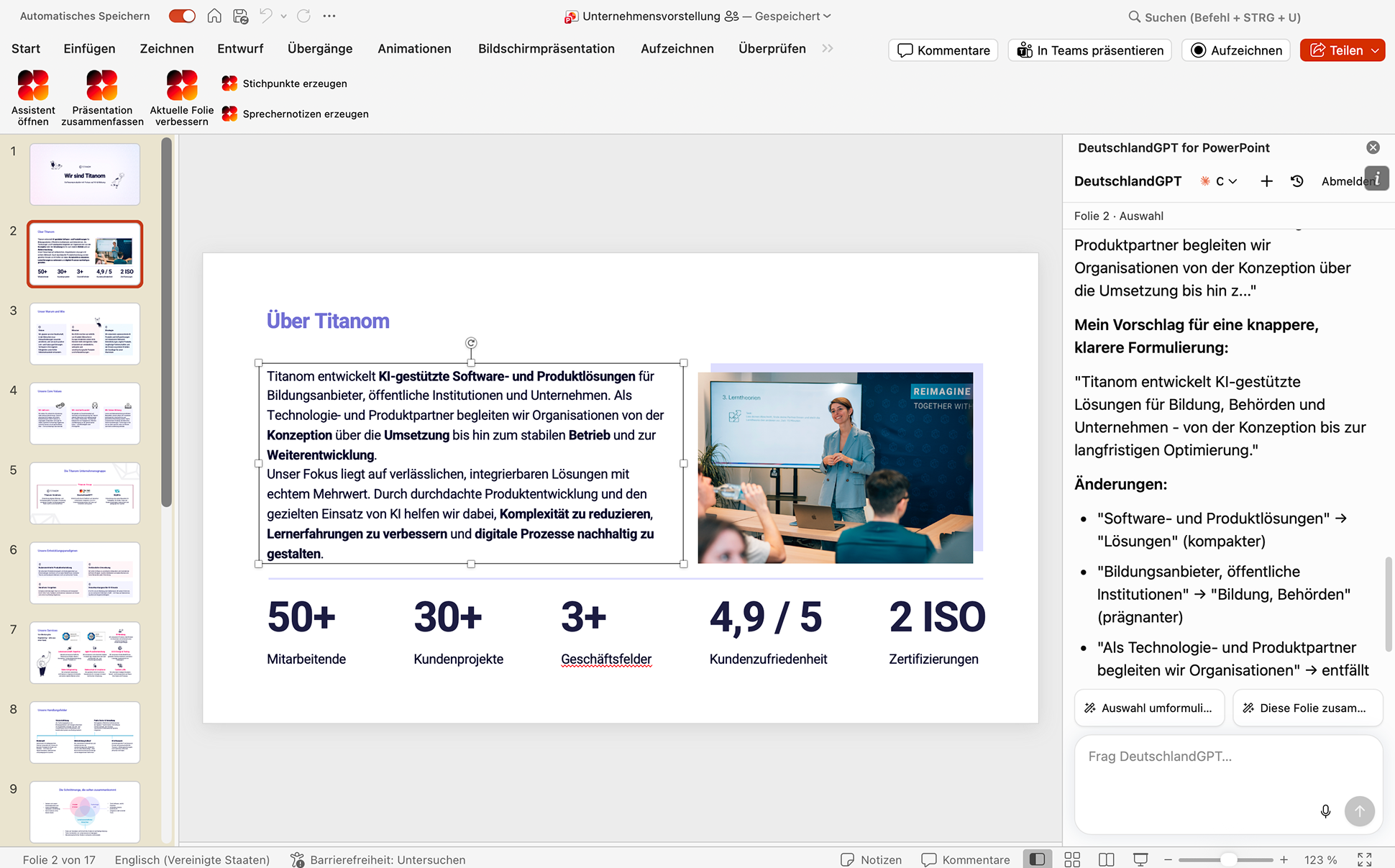
Task: Click the save icon in title bar
Action: coord(241,16)
